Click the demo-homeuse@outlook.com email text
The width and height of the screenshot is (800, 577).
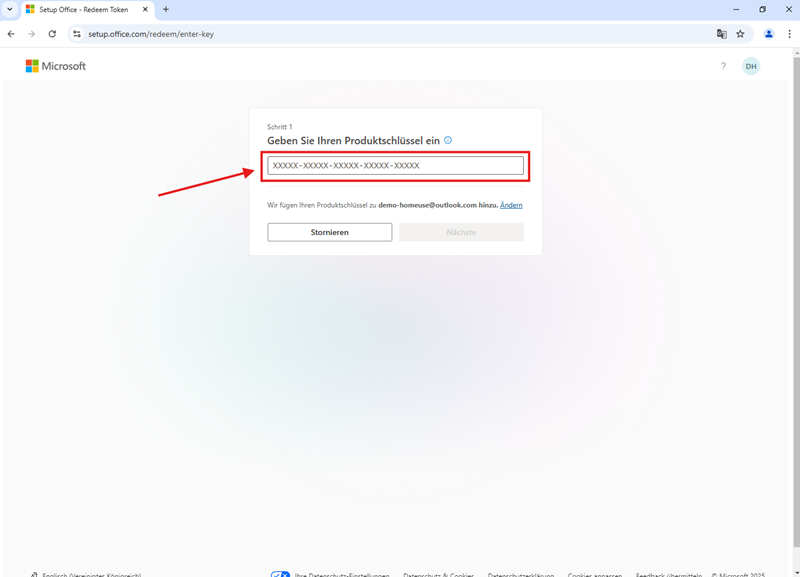pos(428,205)
